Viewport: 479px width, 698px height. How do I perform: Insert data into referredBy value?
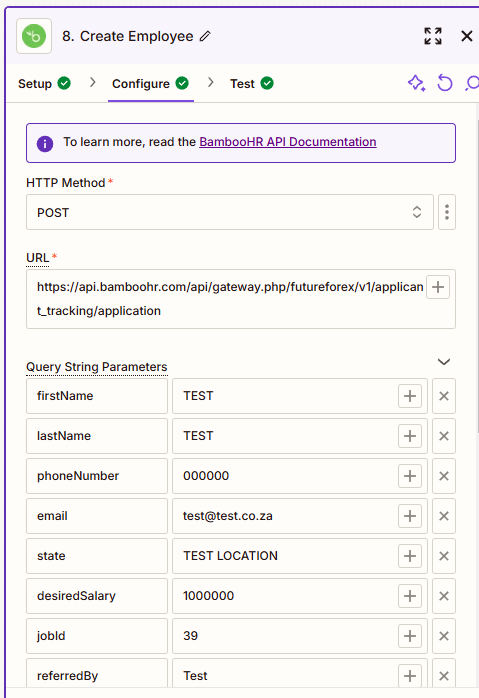(410, 676)
